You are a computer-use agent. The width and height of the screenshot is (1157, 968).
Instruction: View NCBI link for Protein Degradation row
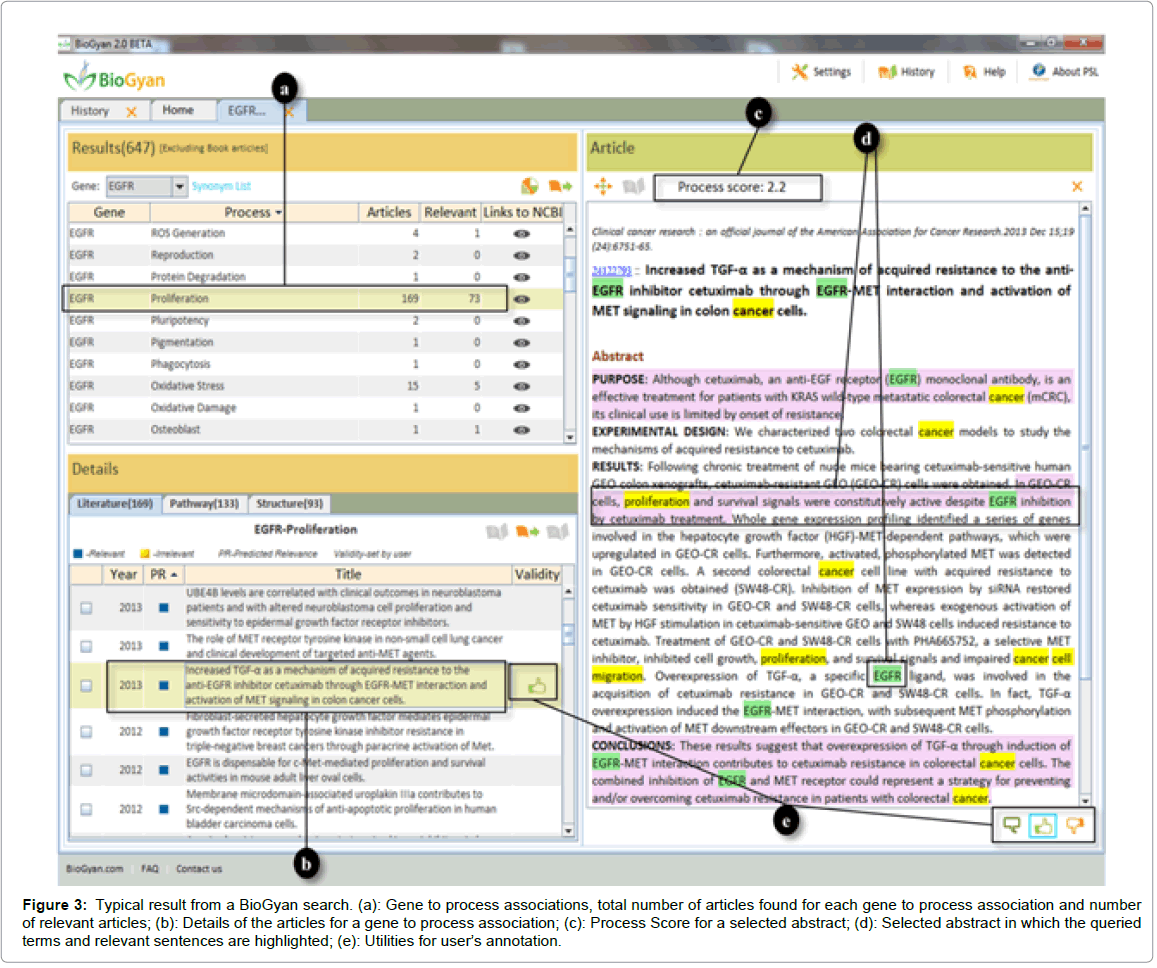coord(522,277)
